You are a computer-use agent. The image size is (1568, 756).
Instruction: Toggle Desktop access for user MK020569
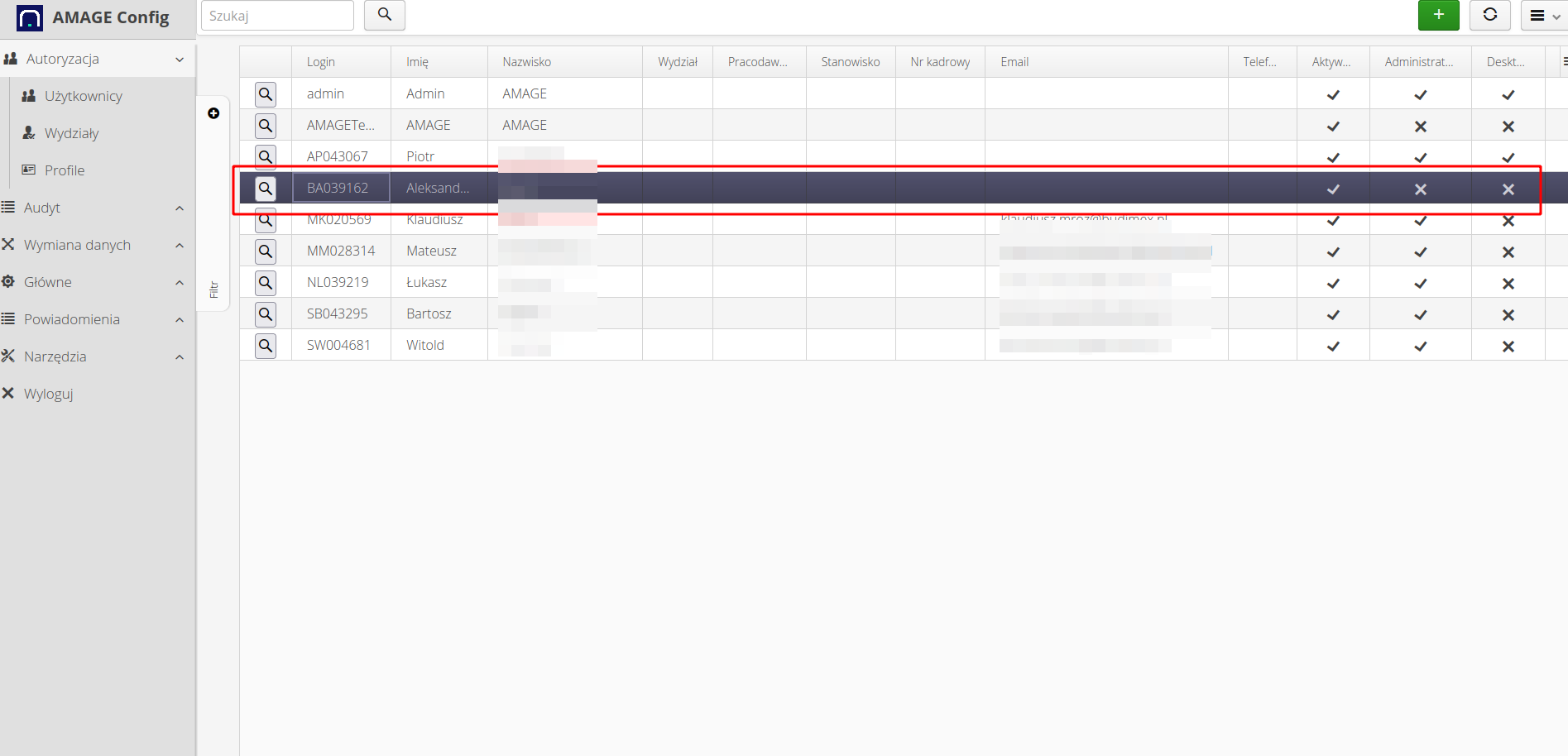coord(1508,220)
